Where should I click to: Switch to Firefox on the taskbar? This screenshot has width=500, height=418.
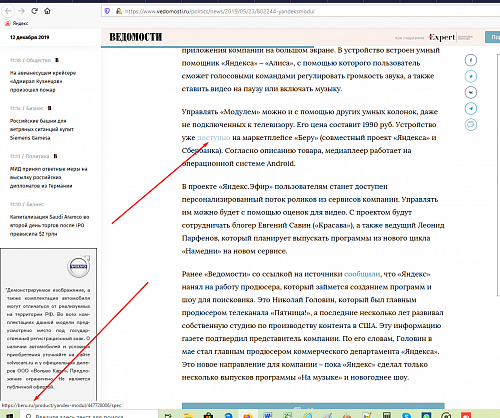[x=248, y=415]
